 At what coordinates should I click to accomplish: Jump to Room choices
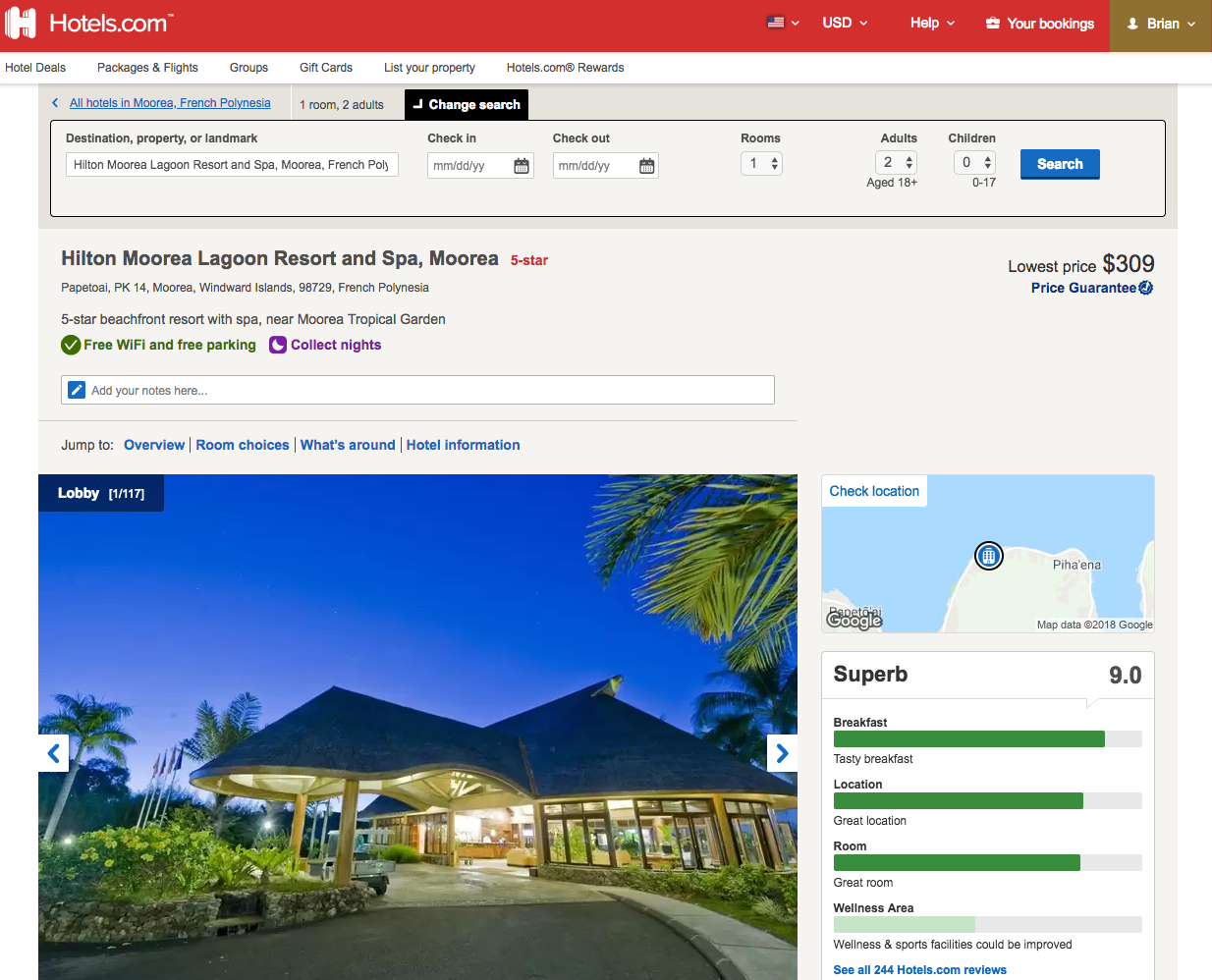243,445
